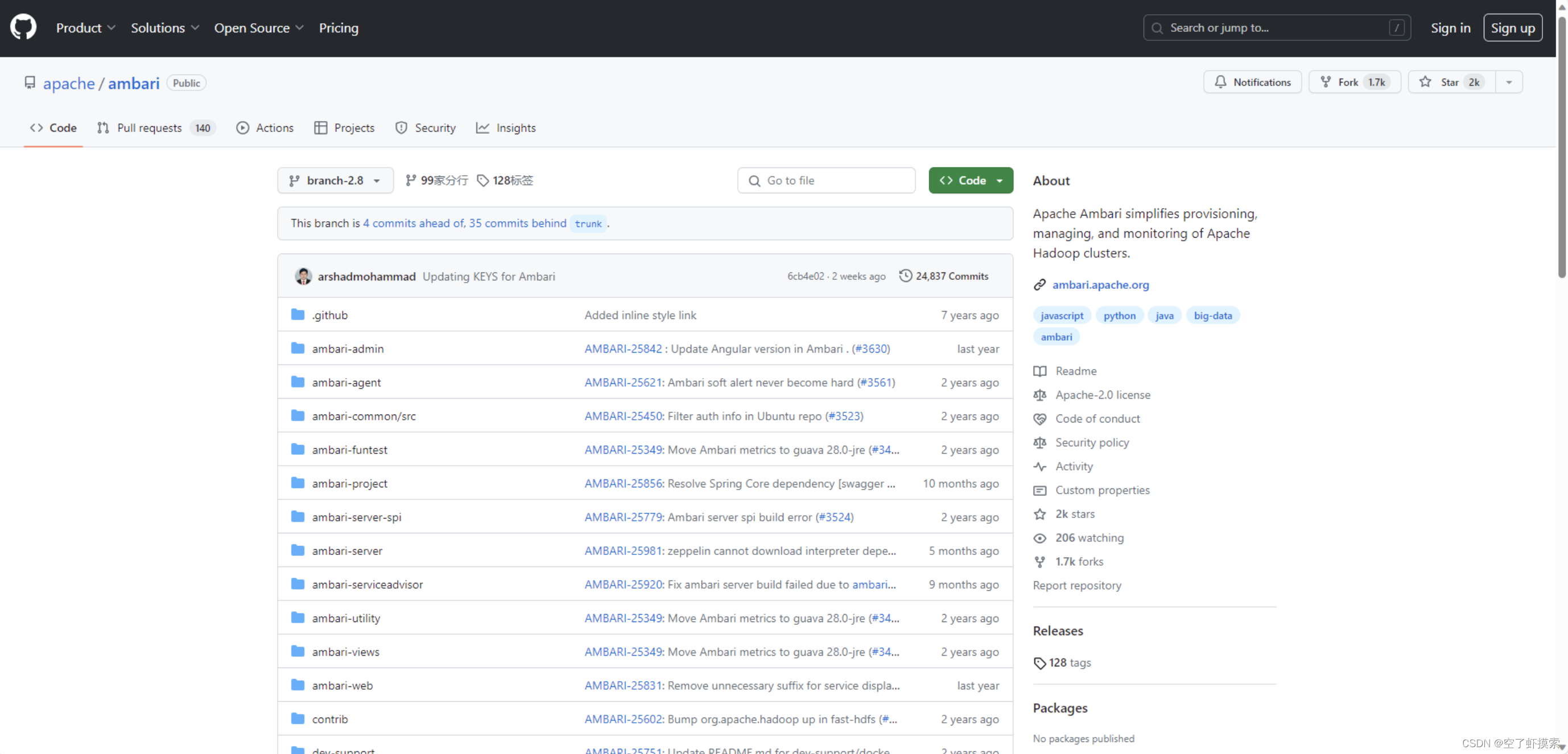Open the Solutions menu

(x=164, y=28)
